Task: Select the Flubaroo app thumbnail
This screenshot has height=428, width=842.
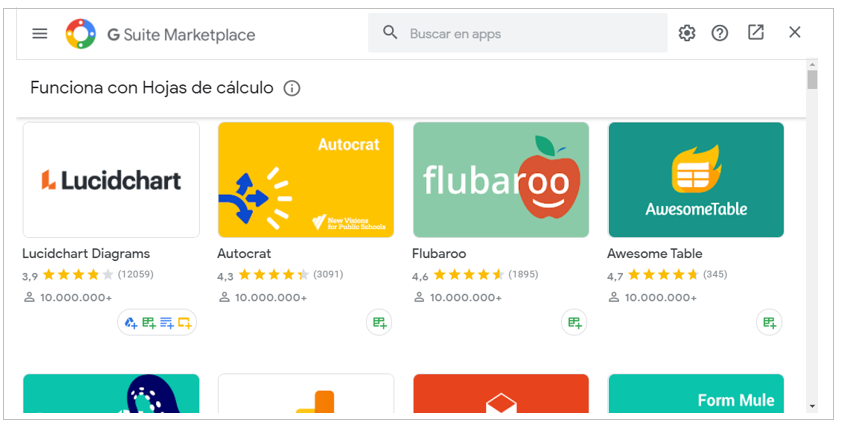Action: click(x=501, y=180)
